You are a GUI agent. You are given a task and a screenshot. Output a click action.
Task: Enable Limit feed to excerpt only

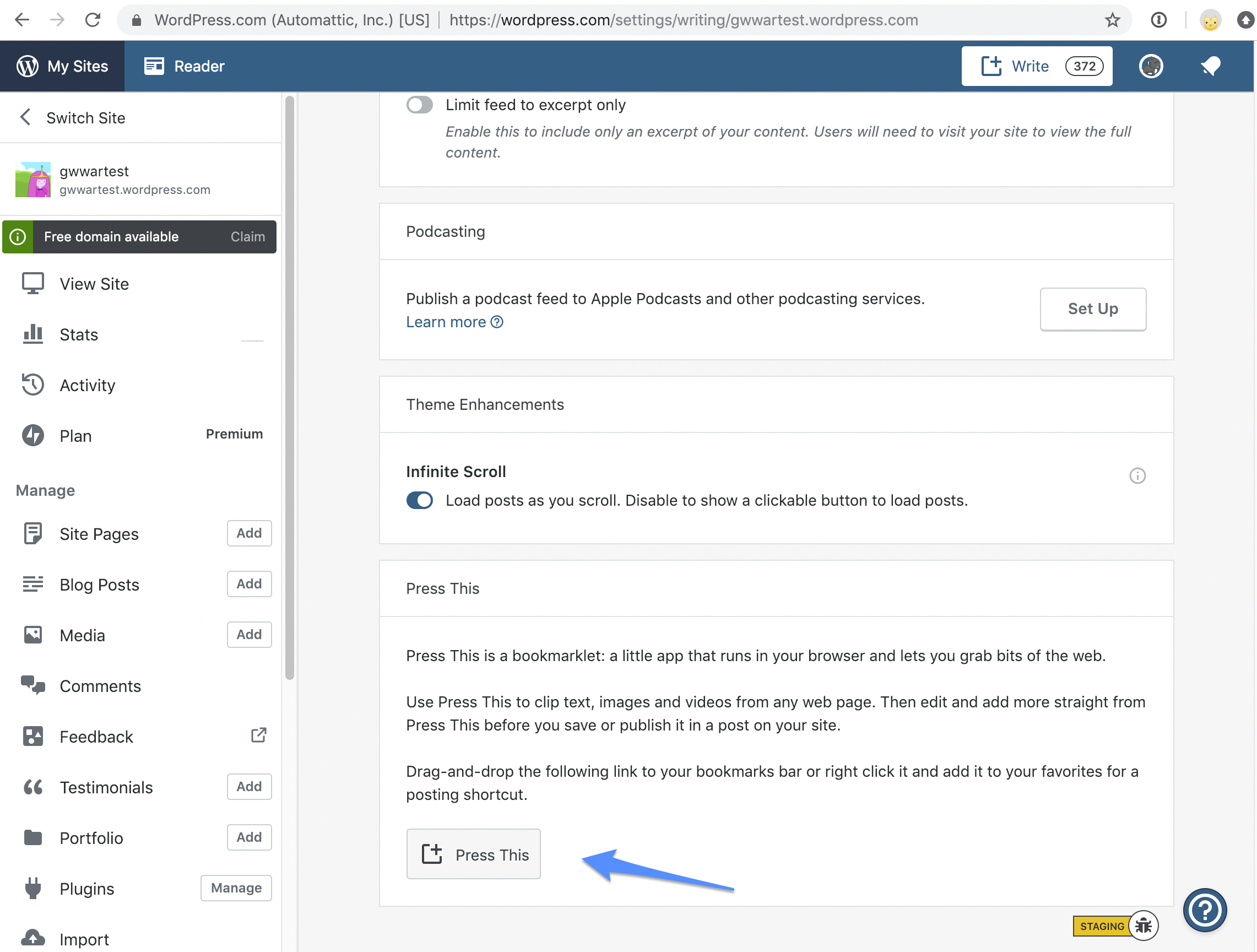click(419, 105)
